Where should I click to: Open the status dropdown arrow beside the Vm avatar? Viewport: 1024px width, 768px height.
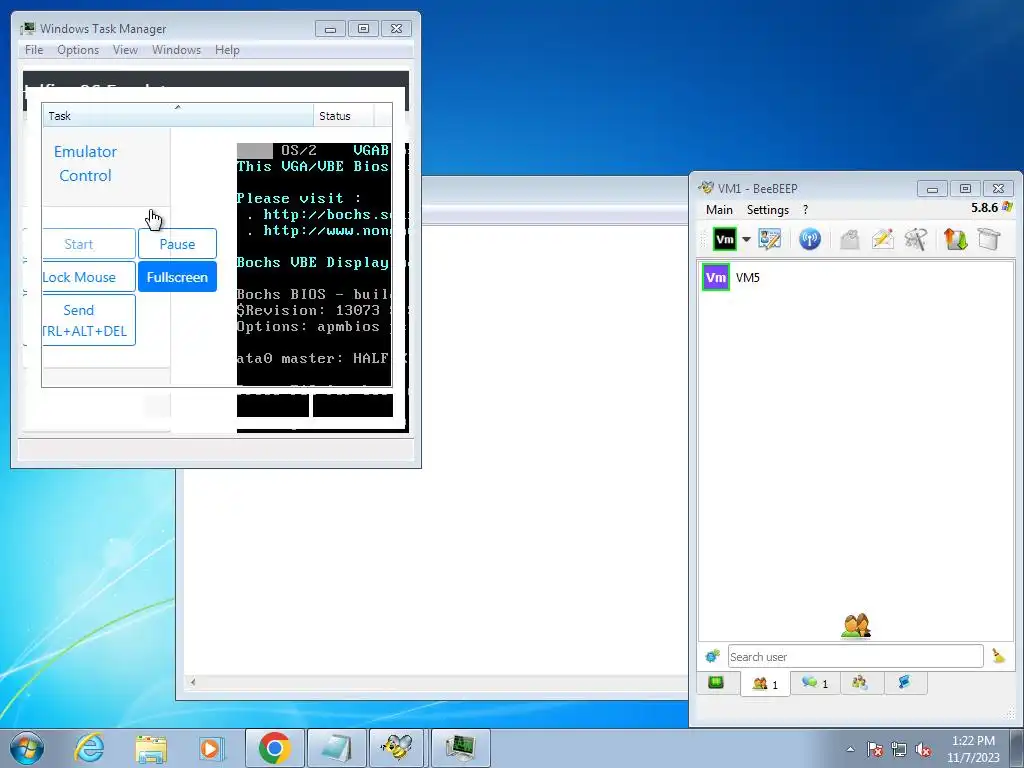(x=746, y=240)
